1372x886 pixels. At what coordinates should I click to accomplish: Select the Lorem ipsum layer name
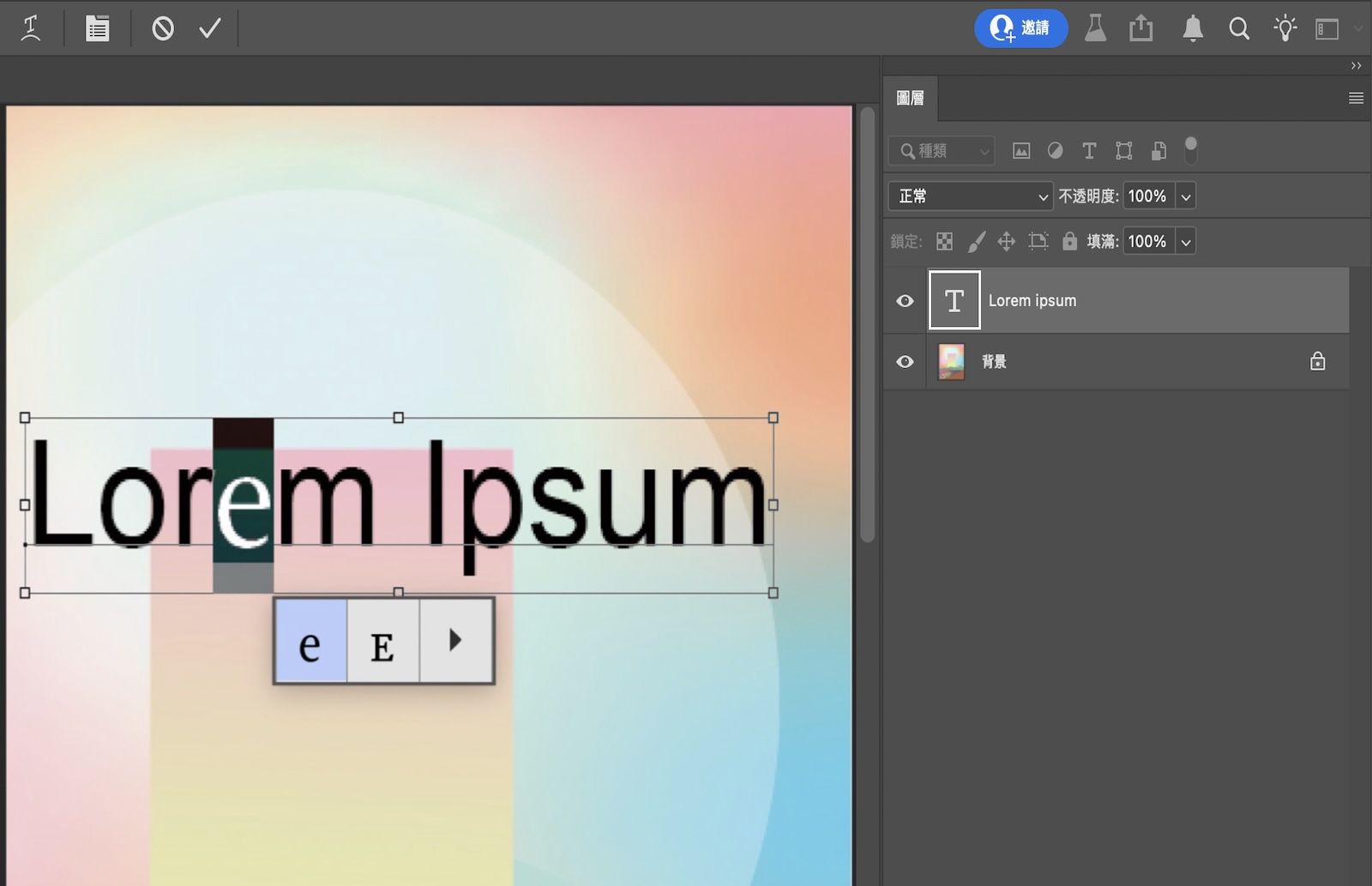click(1032, 301)
